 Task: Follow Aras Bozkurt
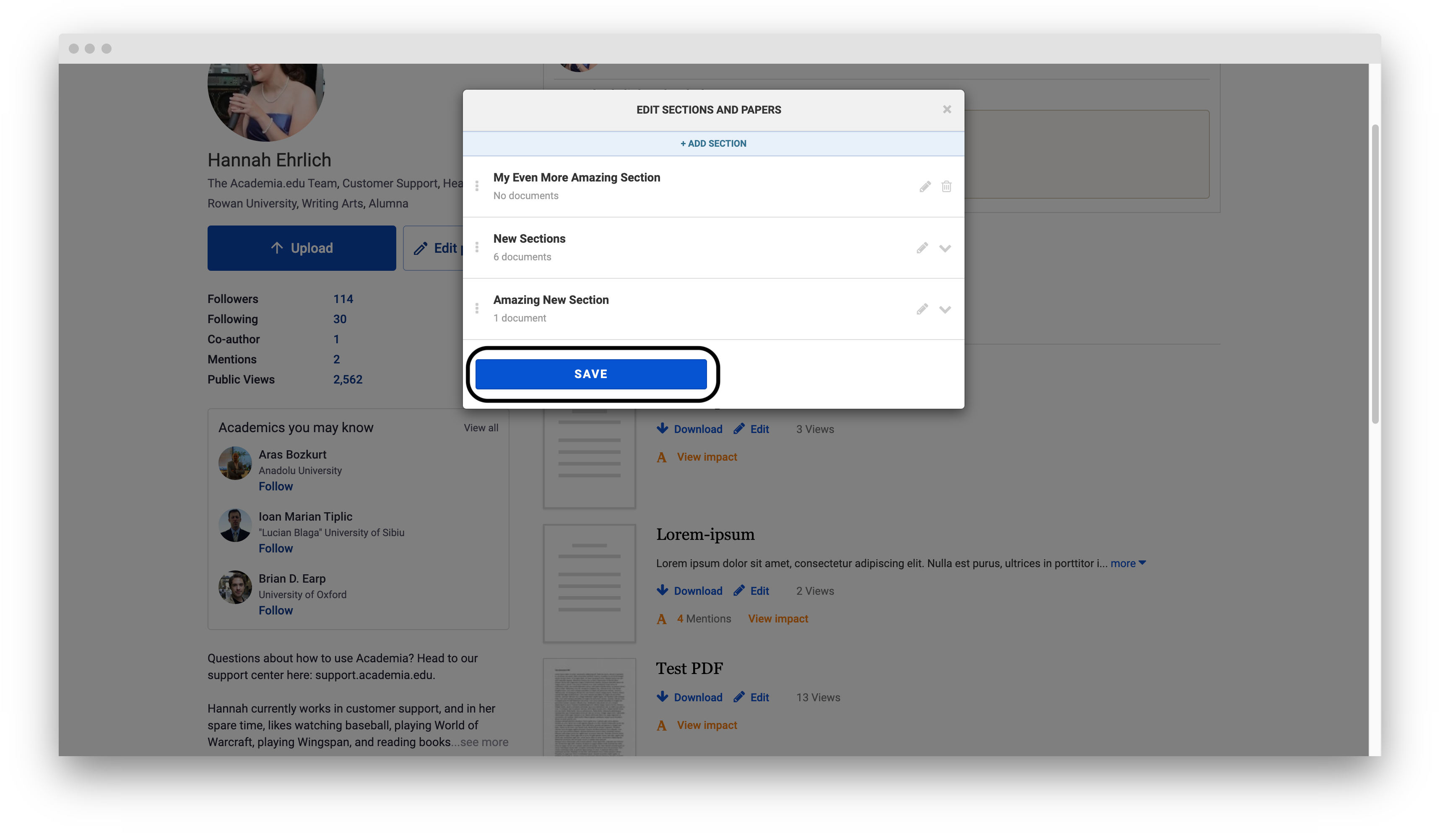tap(276, 486)
